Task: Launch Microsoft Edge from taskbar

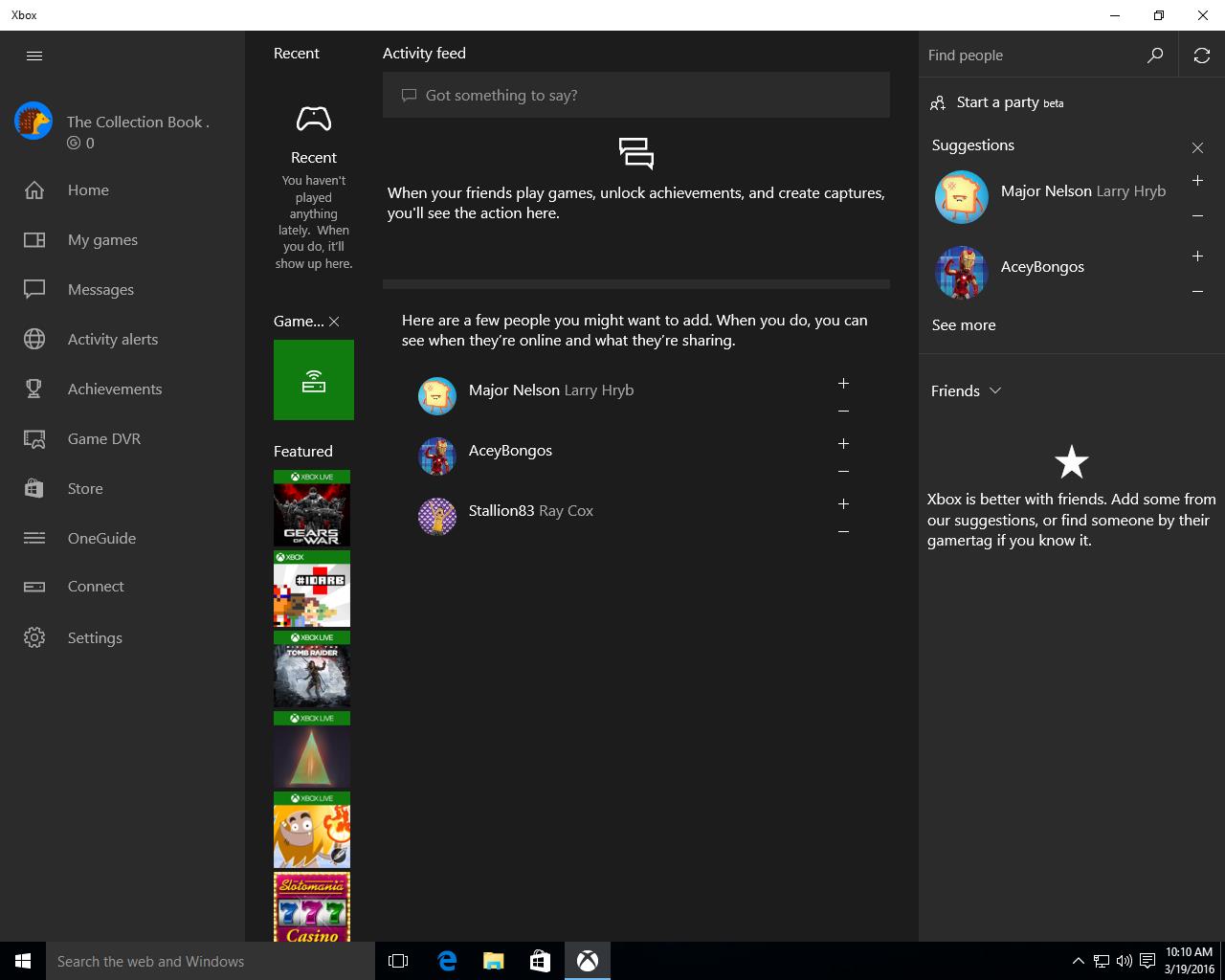Action: click(x=446, y=961)
